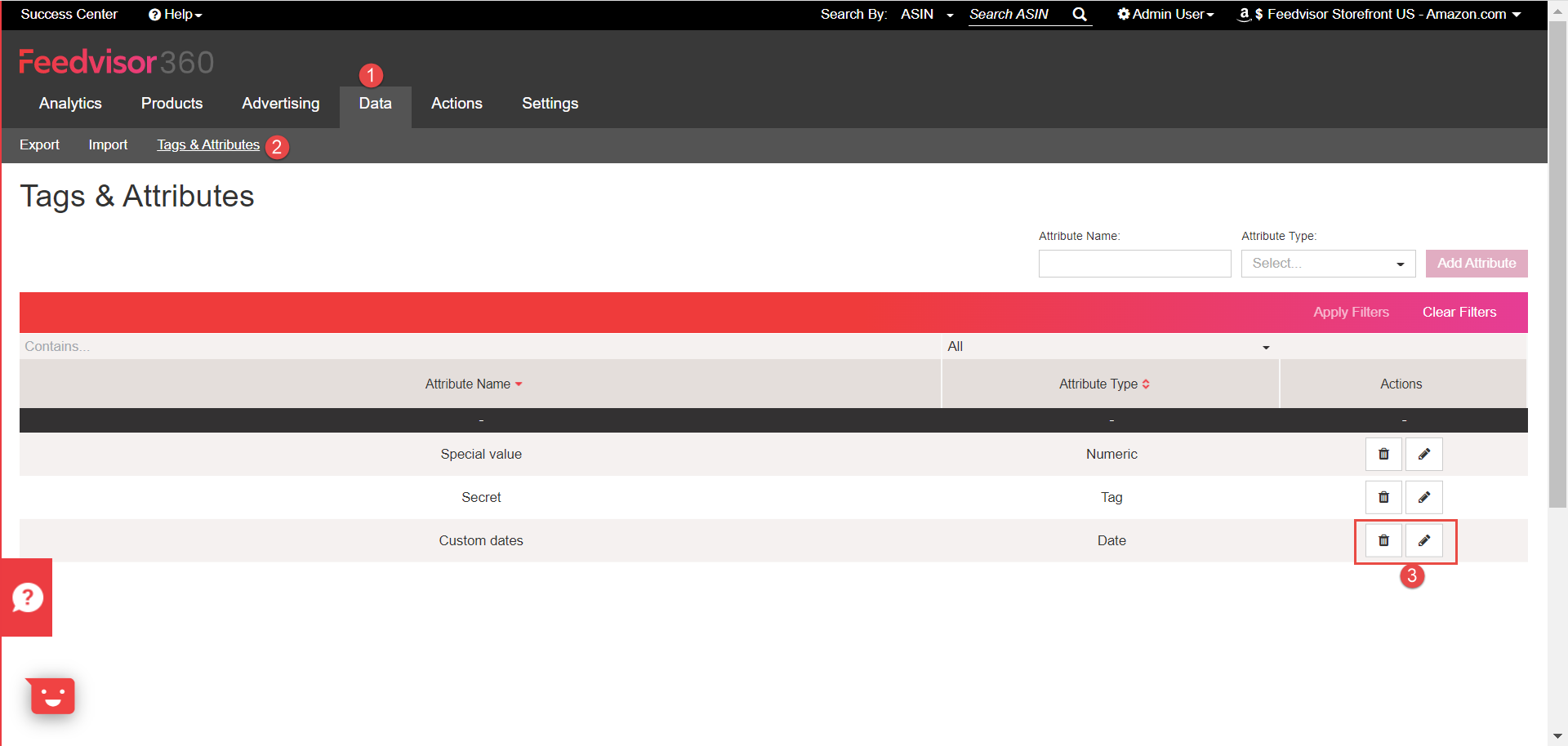Focus the Attribute Name input field
Screen dimensions: 1568x746
pos(1134,264)
